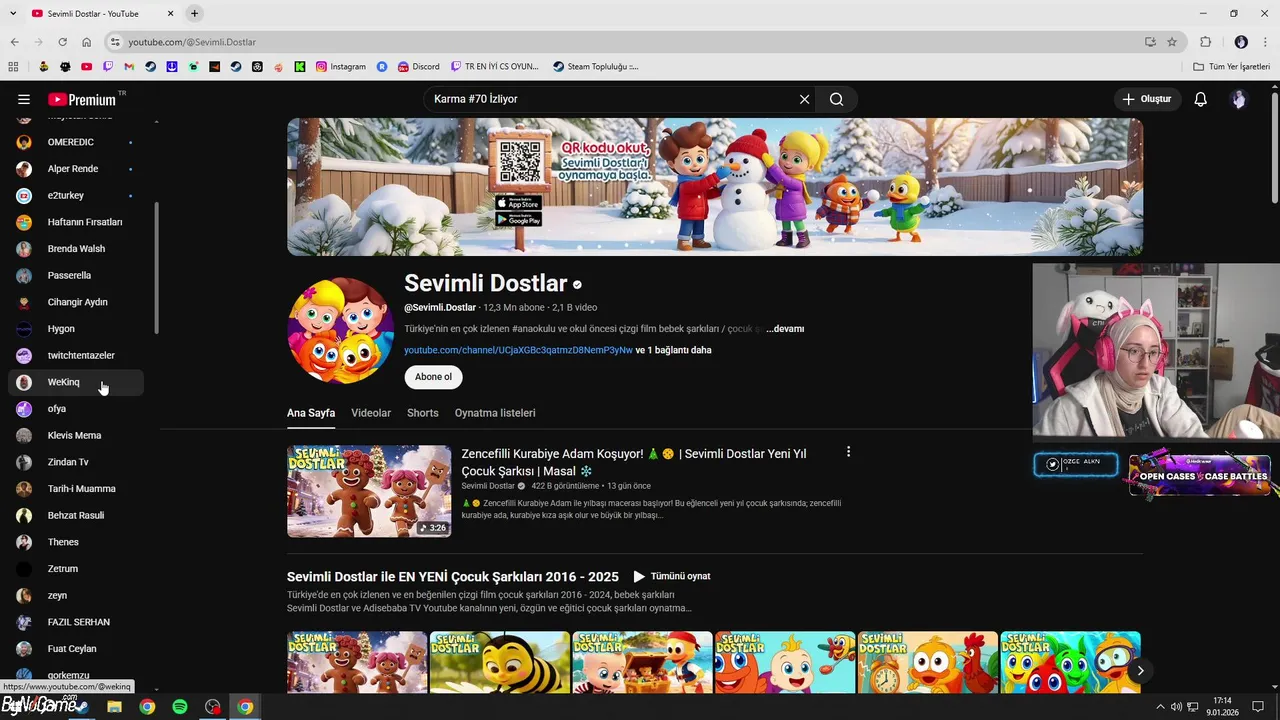
Task: Open the tab search dropdown arrow
Action: (11, 13)
